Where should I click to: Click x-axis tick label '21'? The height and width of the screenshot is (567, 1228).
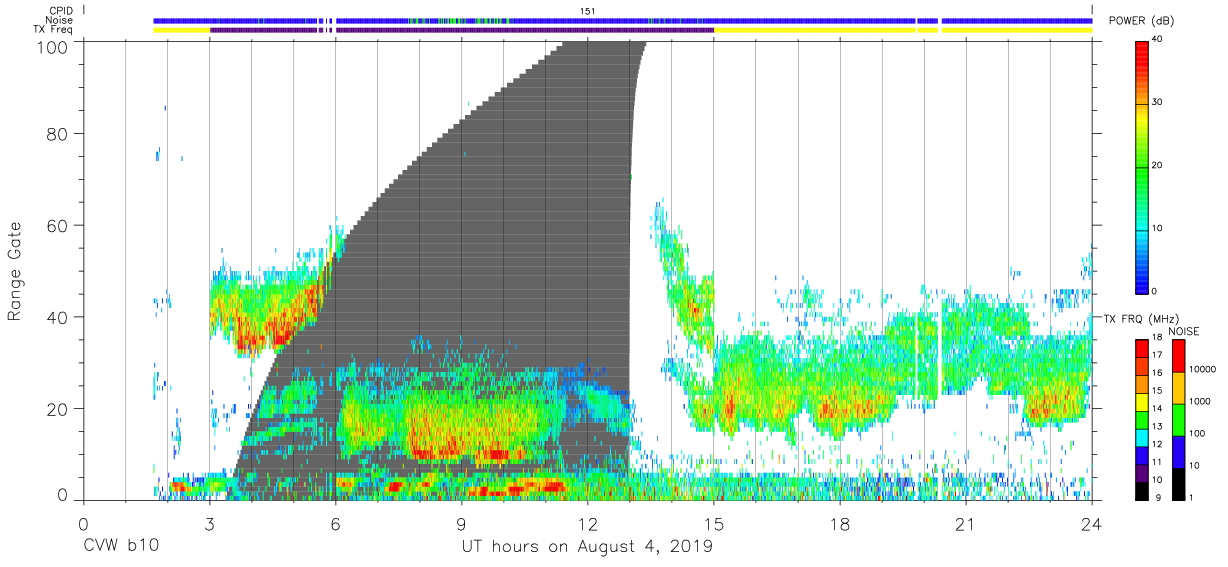(966, 524)
